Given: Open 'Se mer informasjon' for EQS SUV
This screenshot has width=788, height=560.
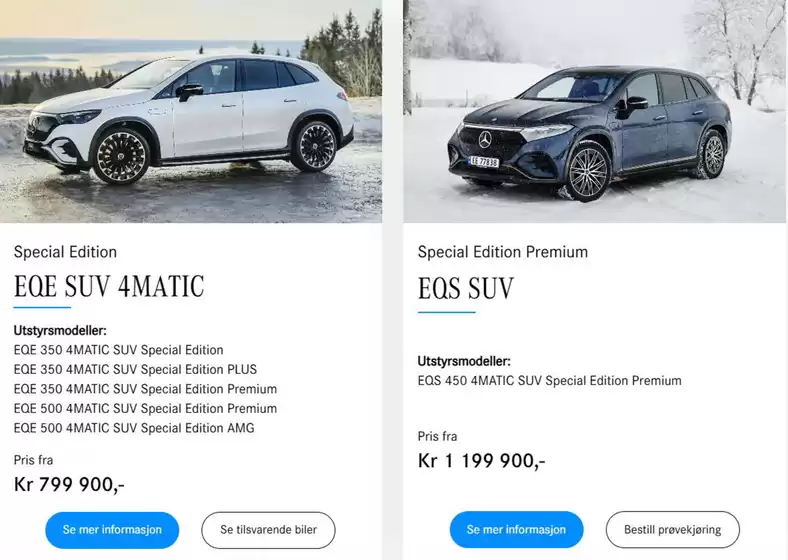Looking at the screenshot, I should 516,530.
